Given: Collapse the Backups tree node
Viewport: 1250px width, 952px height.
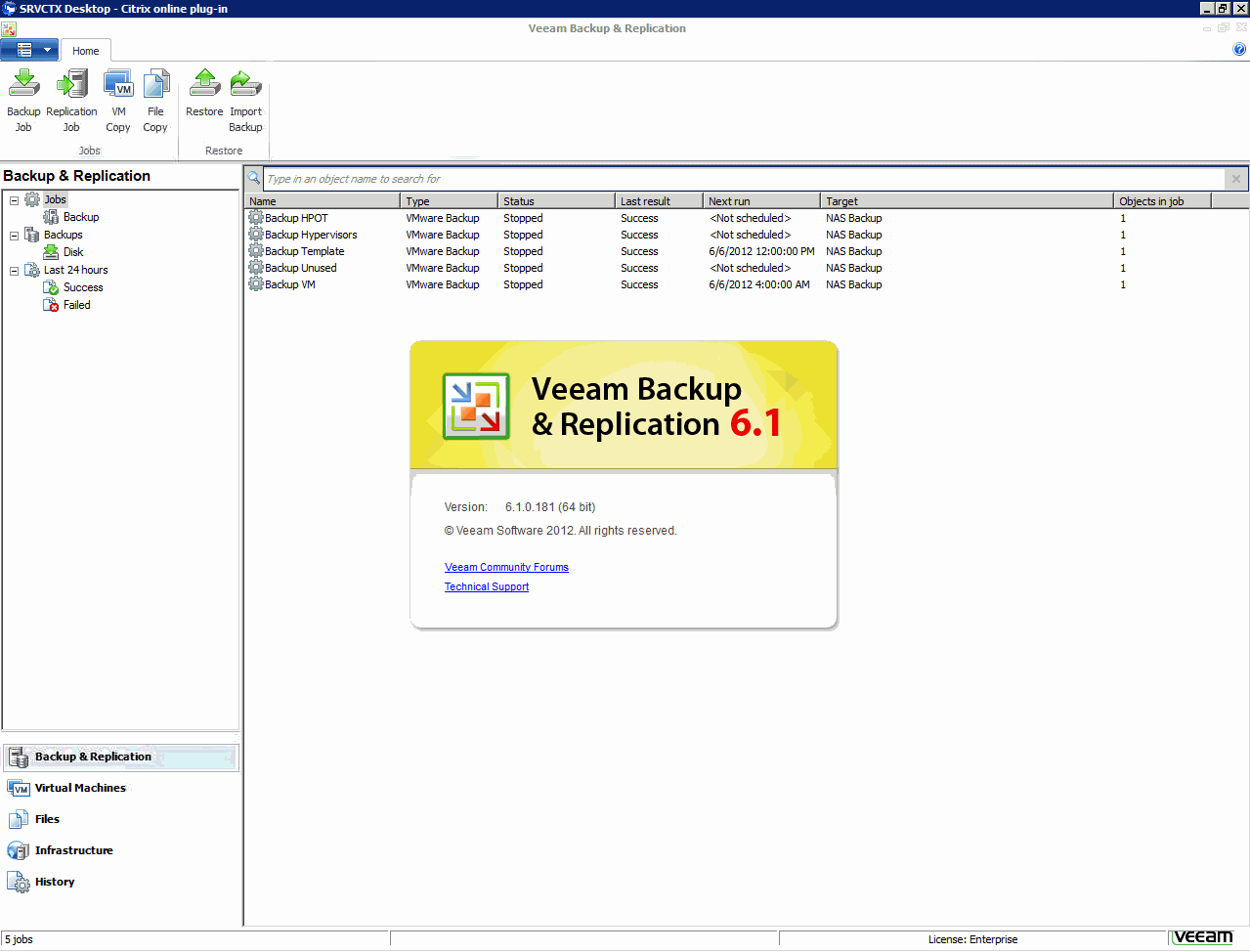Looking at the screenshot, I should (14, 236).
